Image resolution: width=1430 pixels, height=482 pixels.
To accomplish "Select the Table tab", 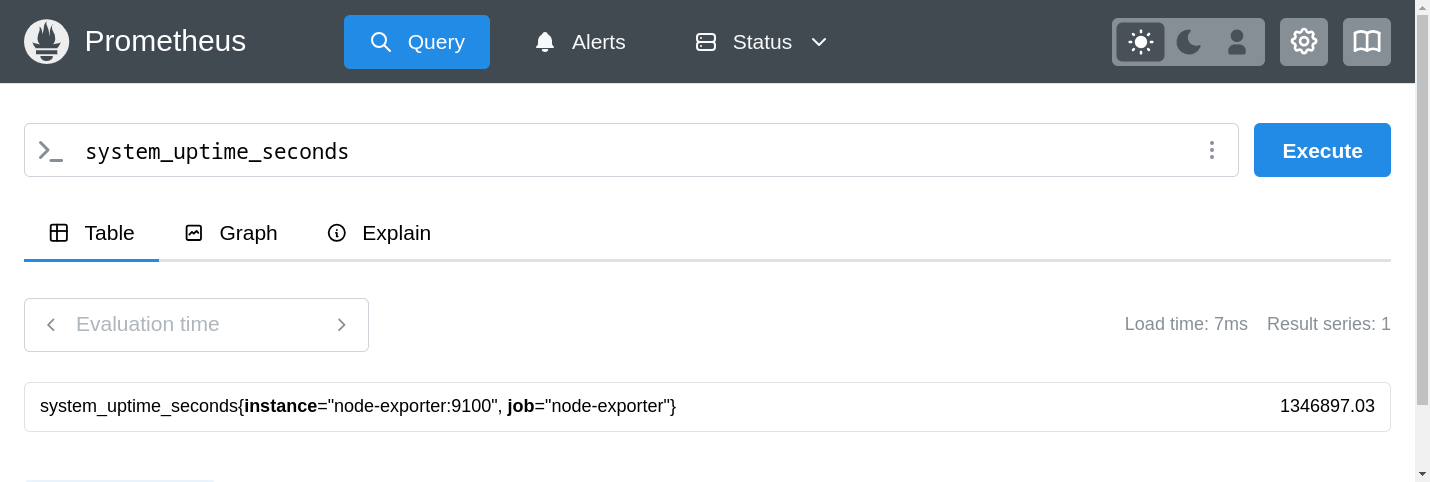I will tap(92, 233).
